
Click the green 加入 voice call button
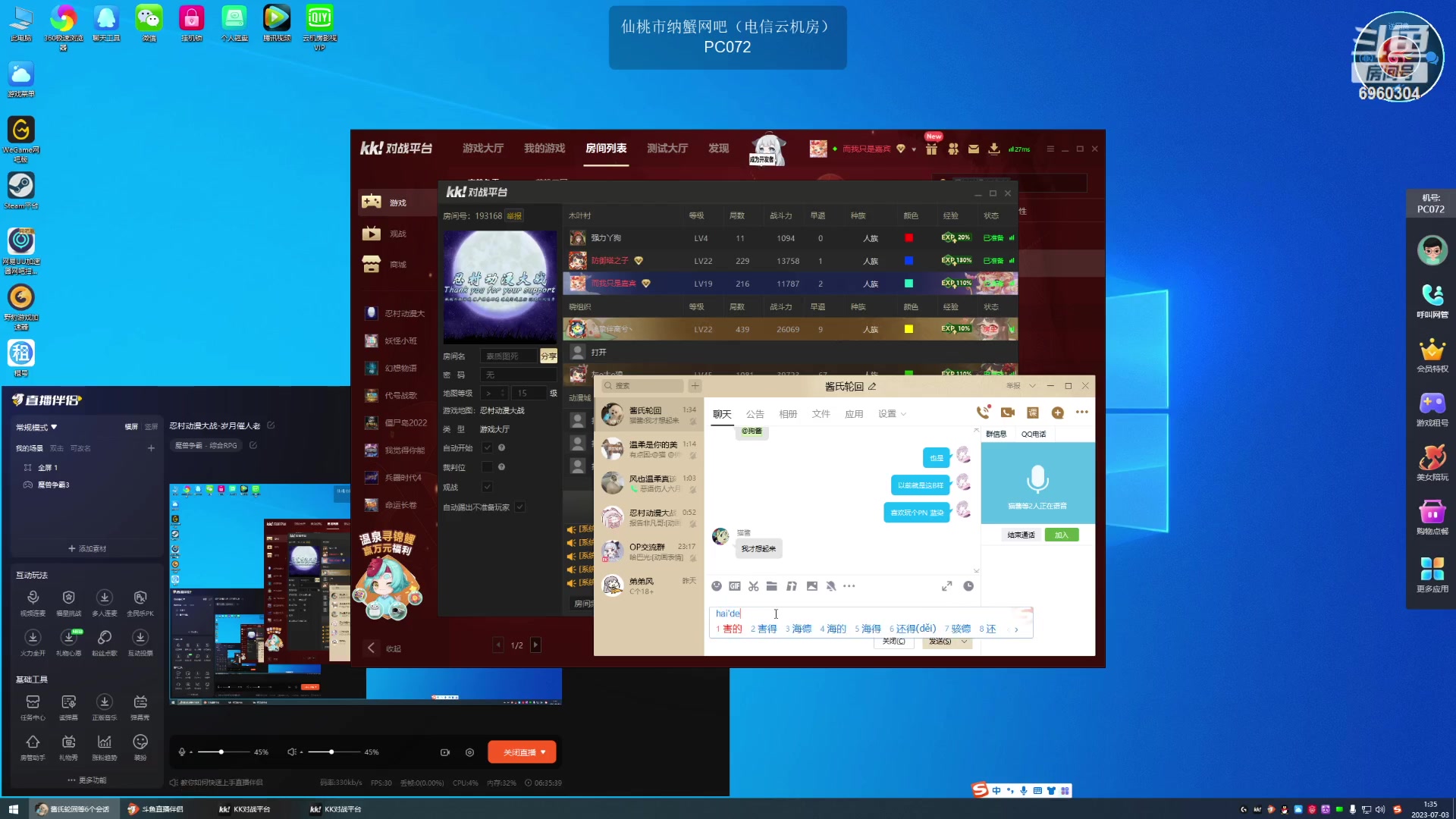pos(1061,535)
